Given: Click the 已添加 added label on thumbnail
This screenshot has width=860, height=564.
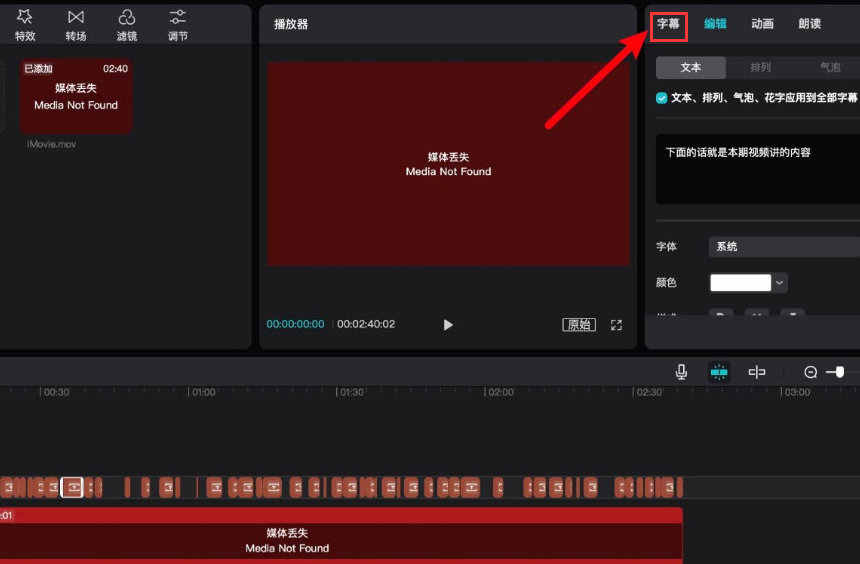Looking at the screenshot, I should point(38,69).
